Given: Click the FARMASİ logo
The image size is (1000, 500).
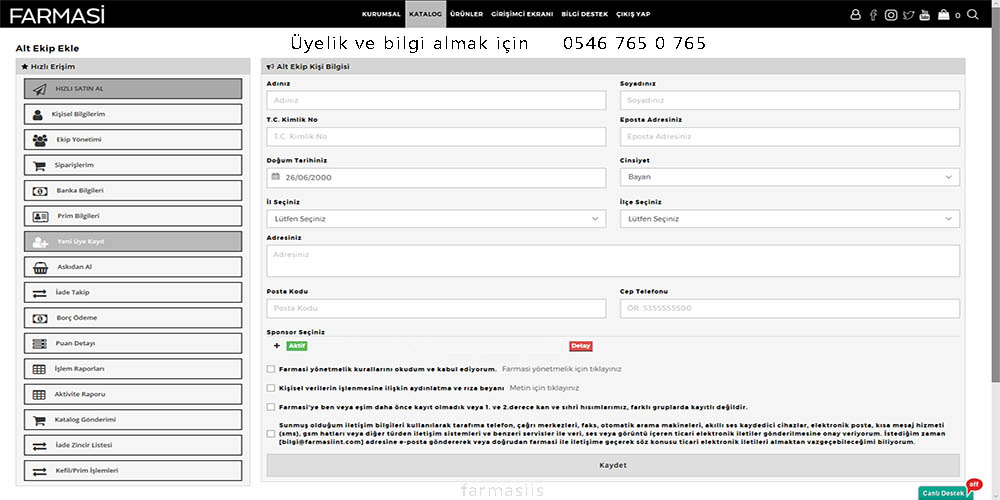Looking at the screenshot, I should pyautogui.click(x=57, y=15).
